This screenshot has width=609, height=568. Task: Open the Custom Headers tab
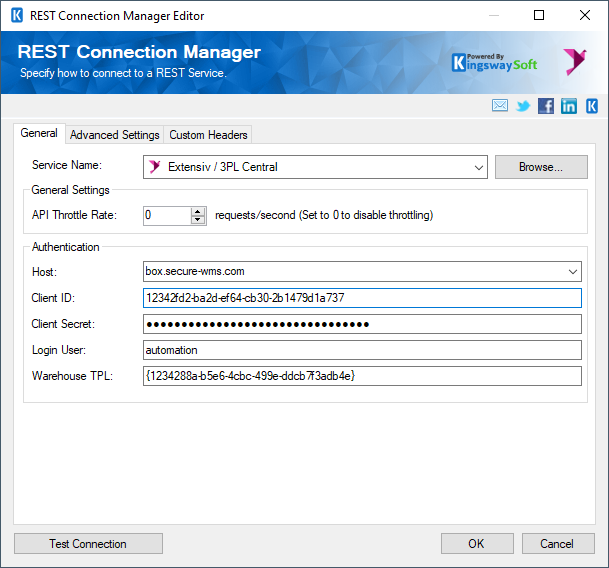click(x=208, y=135)
